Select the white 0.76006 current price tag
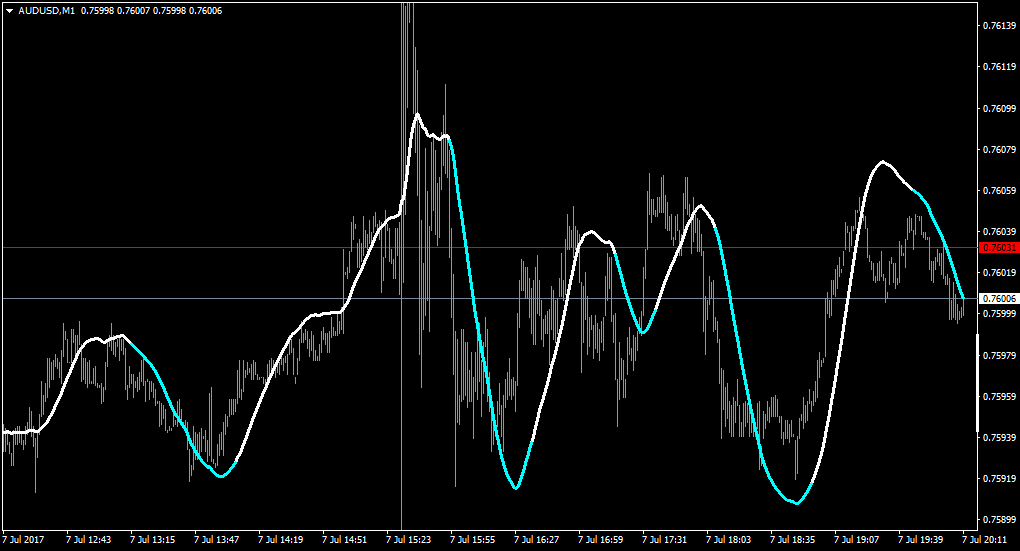This screenshot has width=1020, height=551. coord(999,299)
